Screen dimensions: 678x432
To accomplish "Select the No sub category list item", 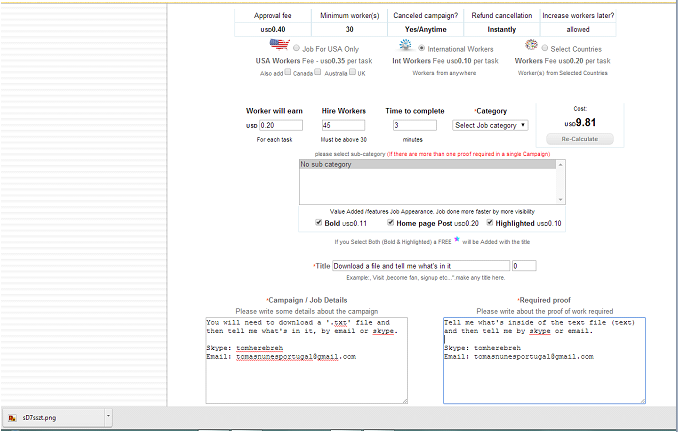I will pyautogui.click(x=428, y=165).
